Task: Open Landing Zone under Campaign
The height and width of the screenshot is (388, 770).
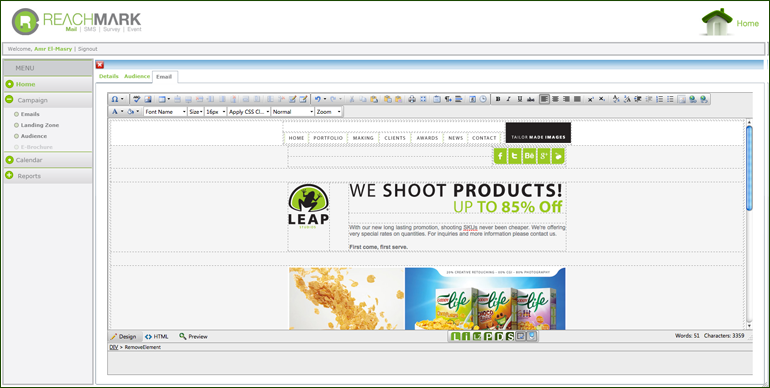Action: 39,125
